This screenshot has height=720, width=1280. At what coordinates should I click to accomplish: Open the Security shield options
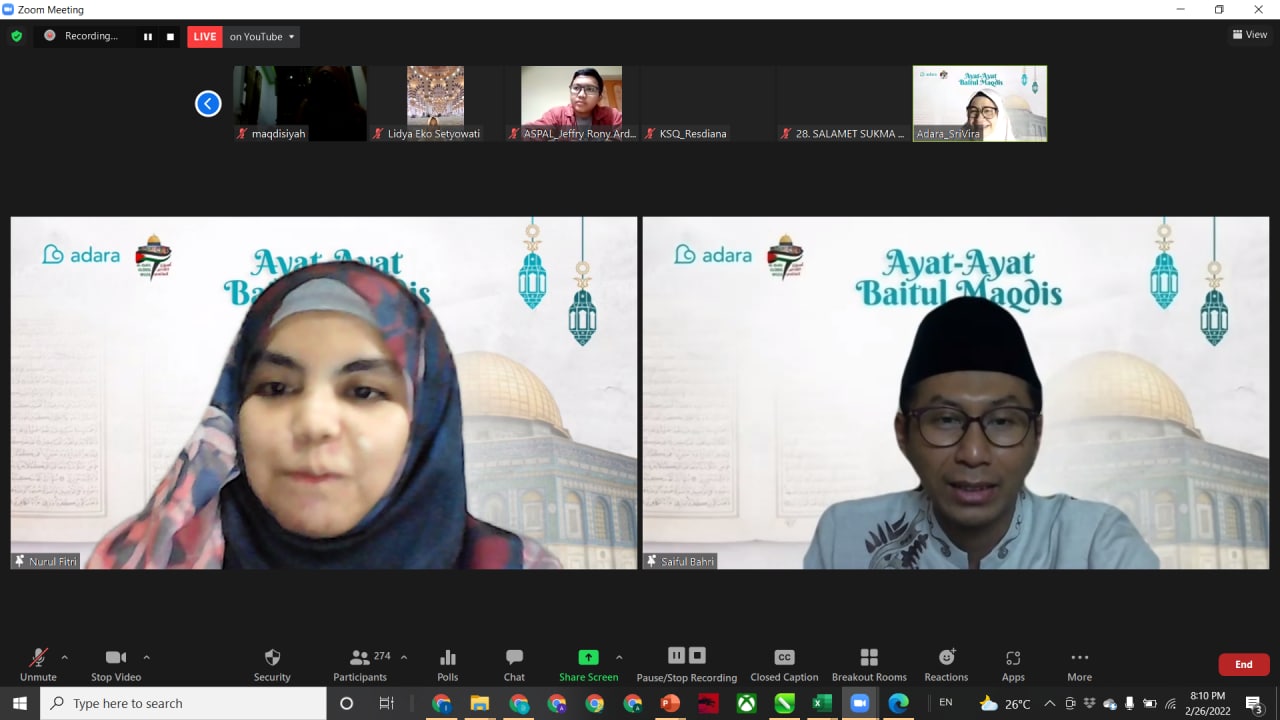click(272, 664)
